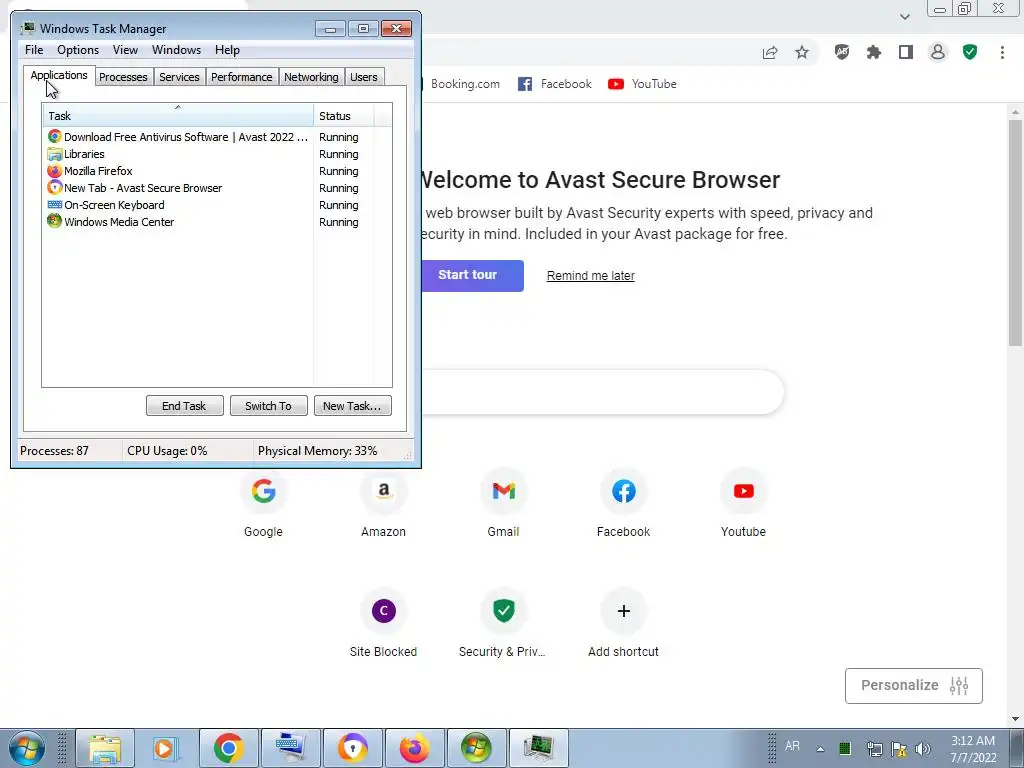Open the Youtube shortcut tile
The image size is (1024, 768).
[743, 504]
